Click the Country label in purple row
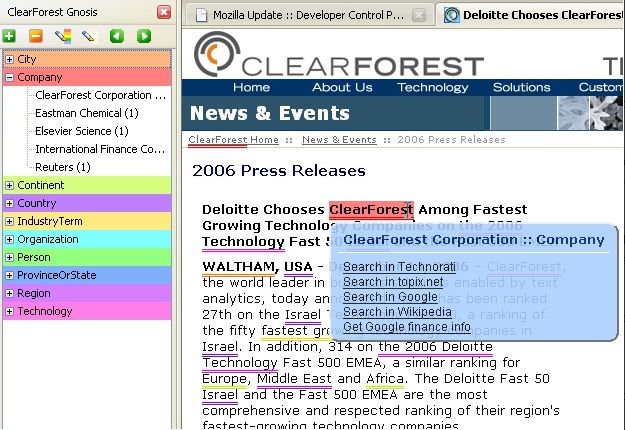This screenshot has height=430, width=625. pyautogui.click(x=37, y=203)
